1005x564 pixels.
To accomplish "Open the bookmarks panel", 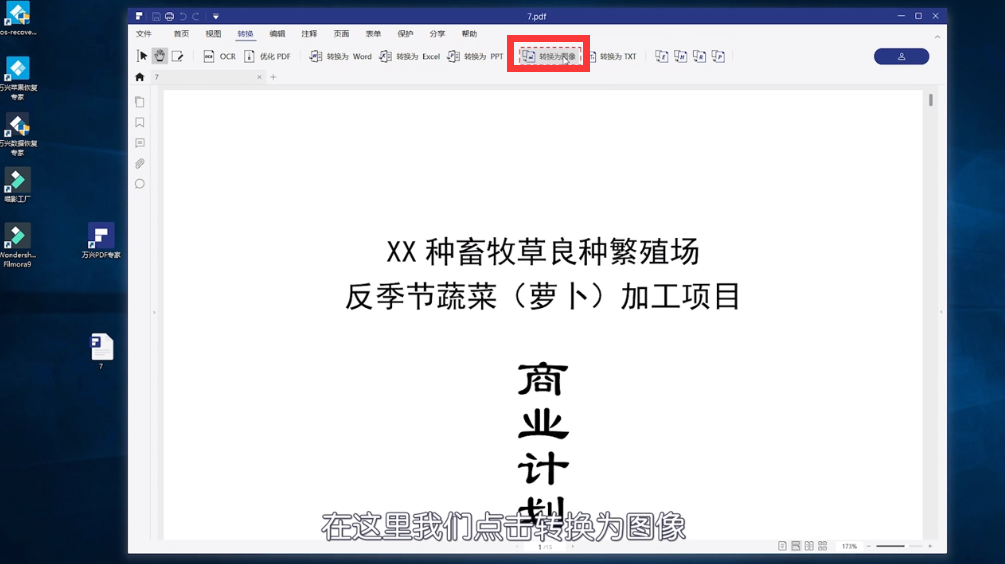I will [x=140, y=122].
